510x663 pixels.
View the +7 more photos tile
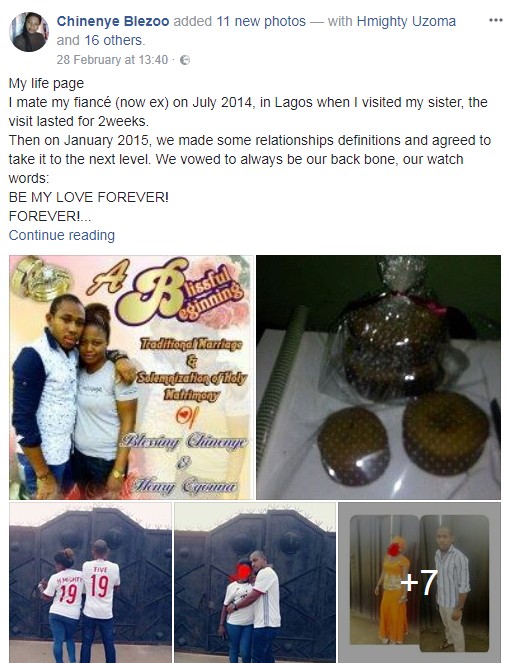(x=420, y=582)
